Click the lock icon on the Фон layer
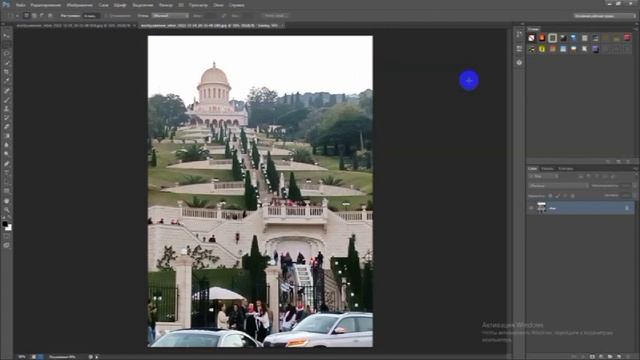 pos(627,208)
